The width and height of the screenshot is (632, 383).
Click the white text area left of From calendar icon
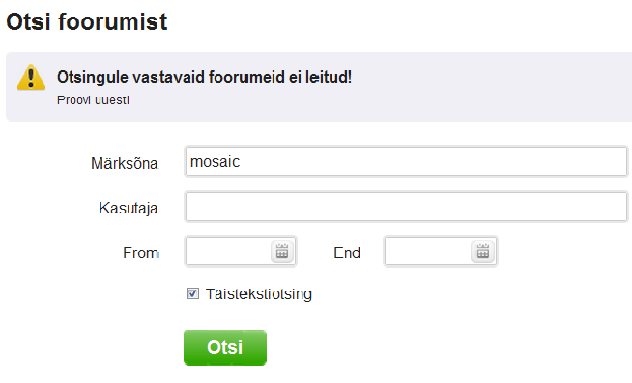[x=229, y=252]
